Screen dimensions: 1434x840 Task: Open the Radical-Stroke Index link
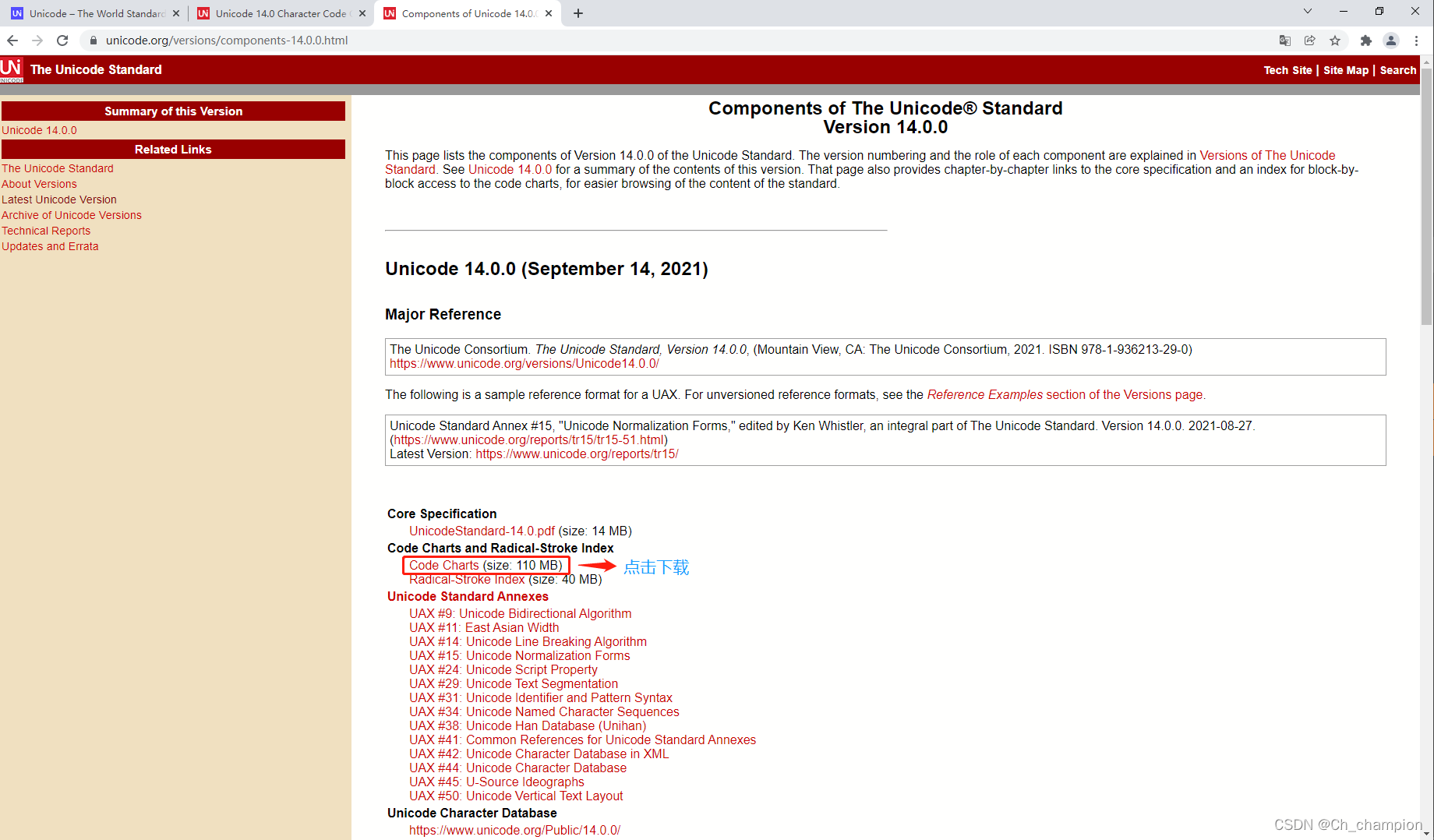(467, 579)
